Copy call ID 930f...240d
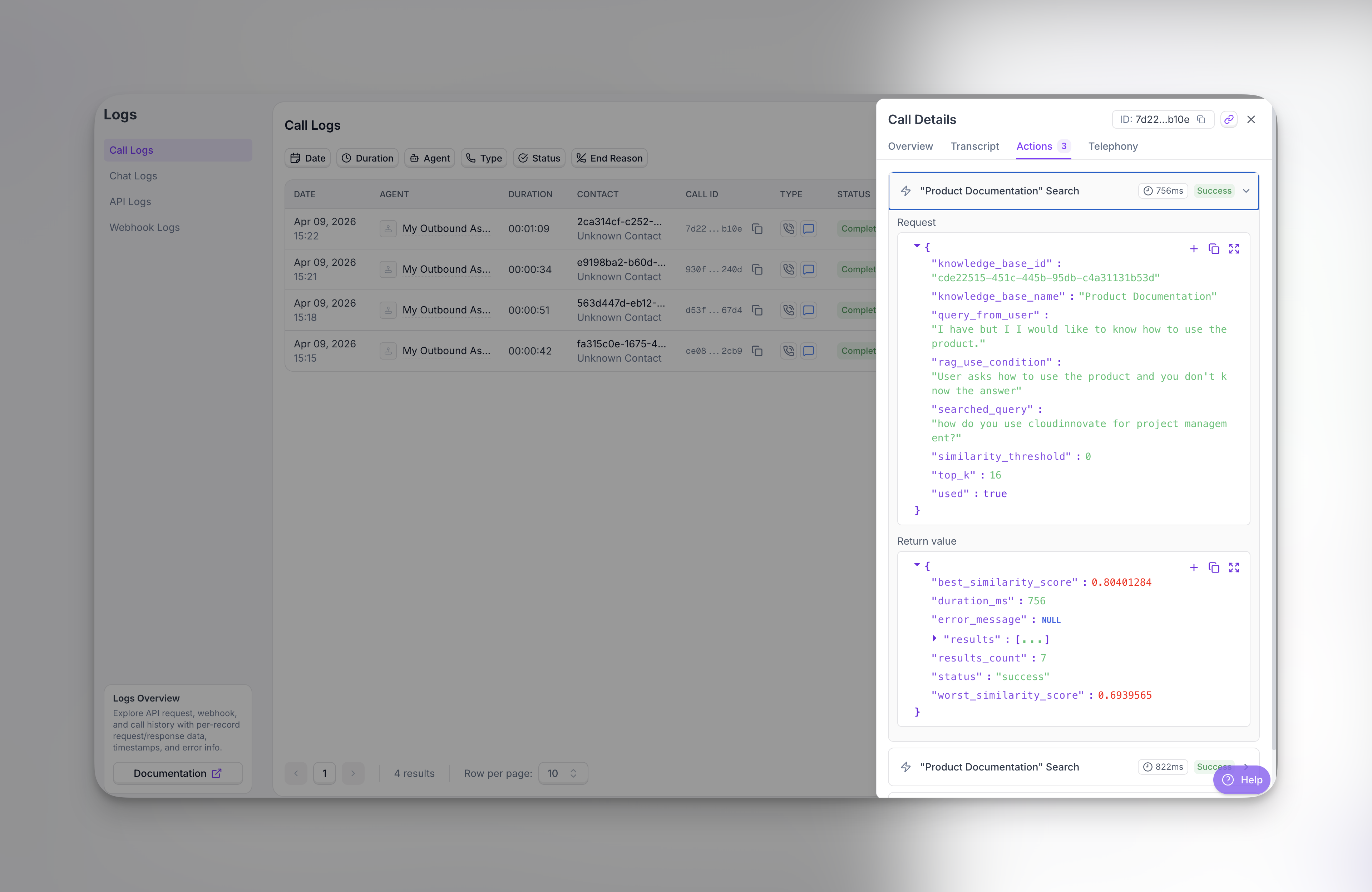Viewport: 1372px width, 892px height. (757, 270)
